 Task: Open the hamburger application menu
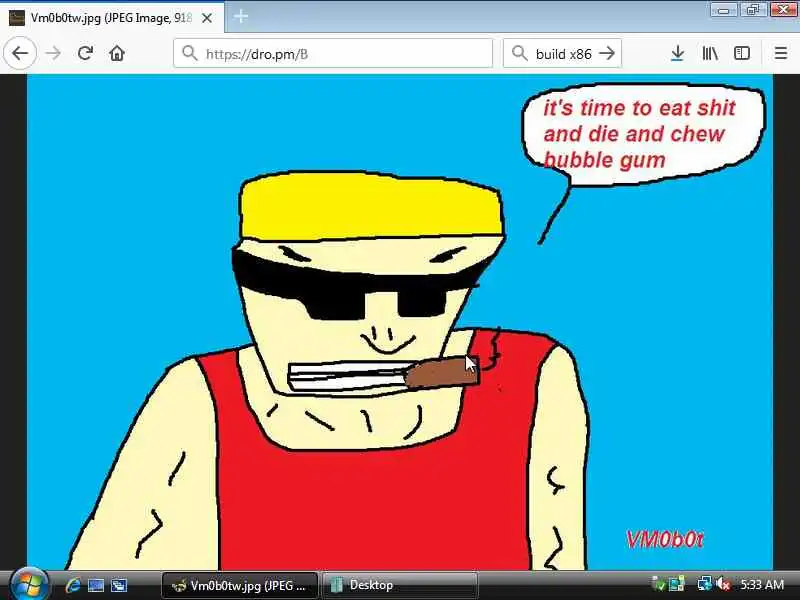click(x=781, y=53)
